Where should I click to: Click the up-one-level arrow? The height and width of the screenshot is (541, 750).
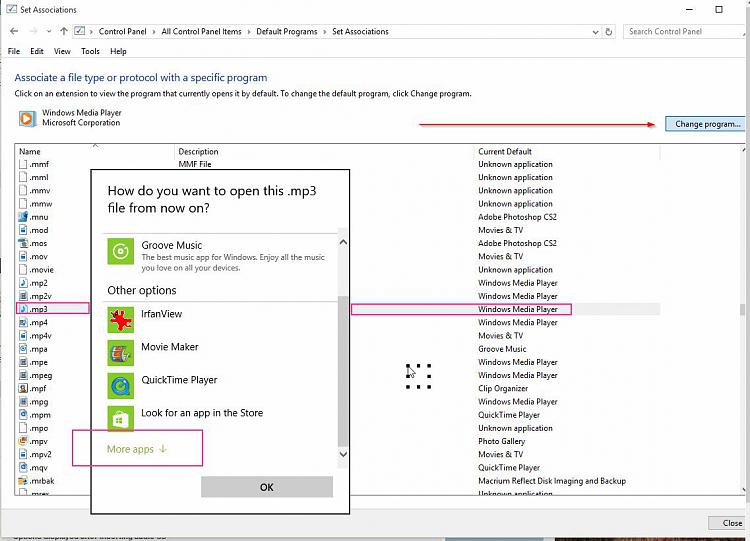(x=64, y=32)
